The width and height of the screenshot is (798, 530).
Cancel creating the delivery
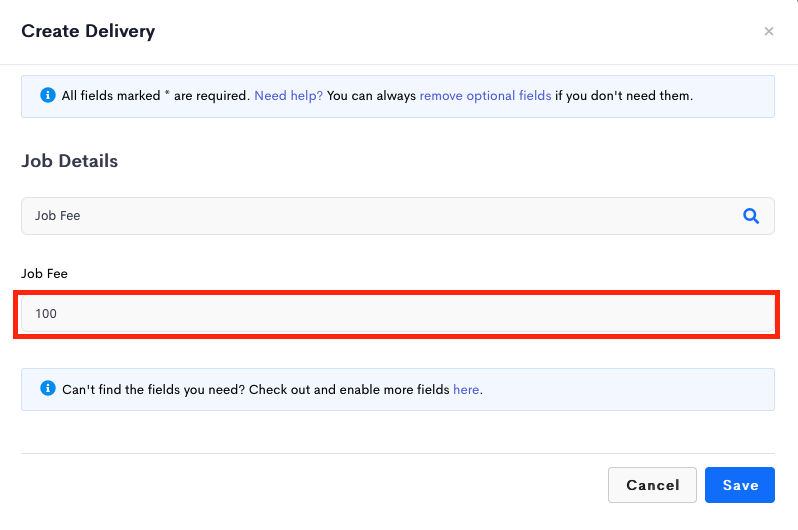click(x=652, y=485)
